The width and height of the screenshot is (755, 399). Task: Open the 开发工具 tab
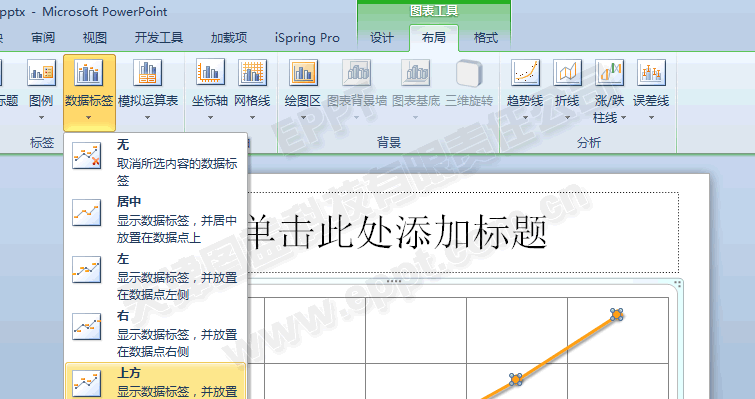pos(158,38)
